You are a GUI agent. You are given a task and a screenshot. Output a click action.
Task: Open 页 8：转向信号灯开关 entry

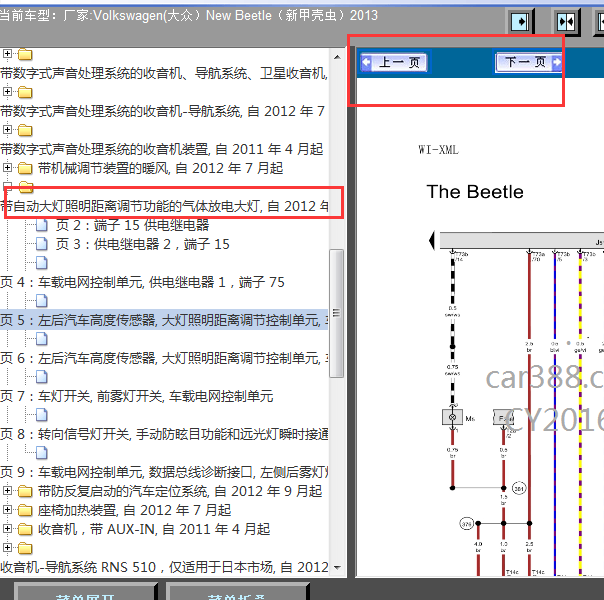pyautogui.click(x=164, y=434)
